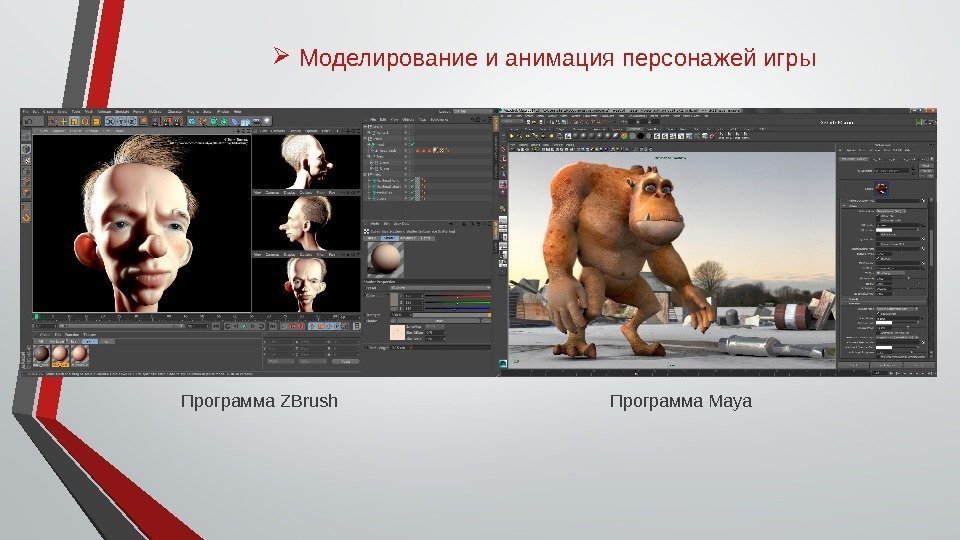Open the blue cube primitive icon
Image resolution: width=960 pixels, height=540 pixels.
click(x=192, y=122)
